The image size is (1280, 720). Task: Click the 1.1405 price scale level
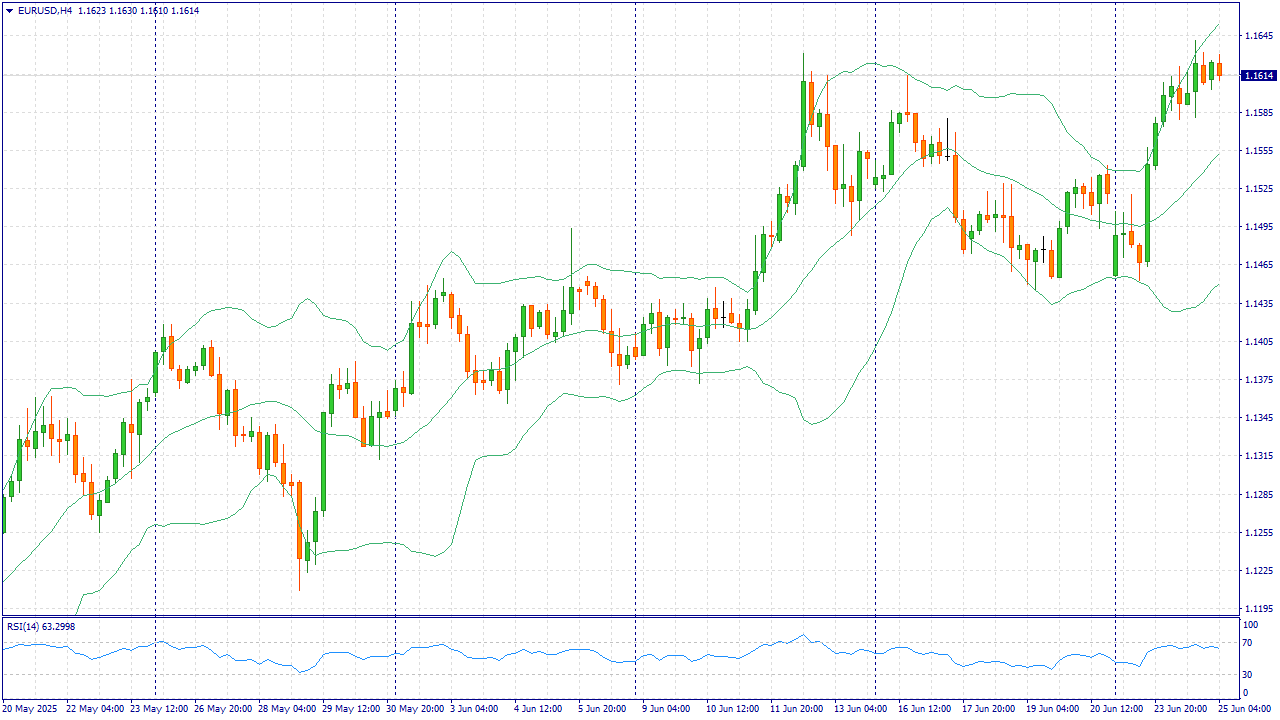[1257, 342]
